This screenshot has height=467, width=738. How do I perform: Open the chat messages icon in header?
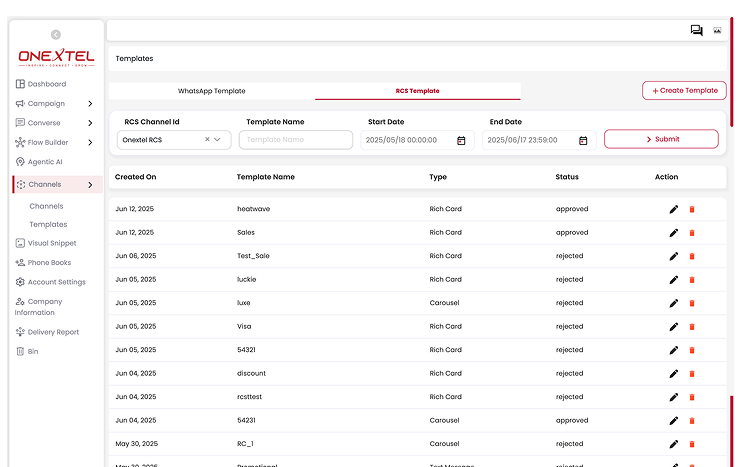[x=696, y=31]
